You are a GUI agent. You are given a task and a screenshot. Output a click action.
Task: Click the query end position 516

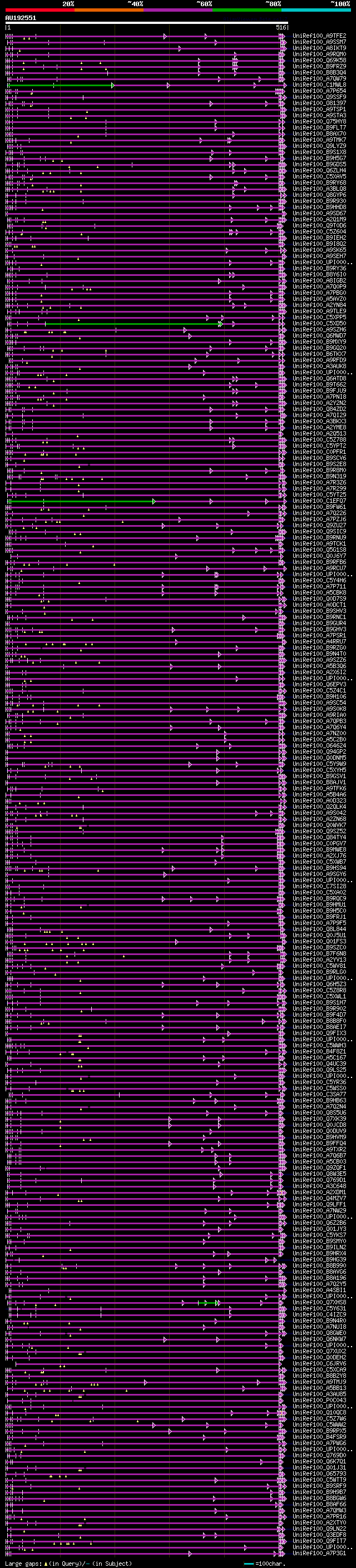point(280,27)
